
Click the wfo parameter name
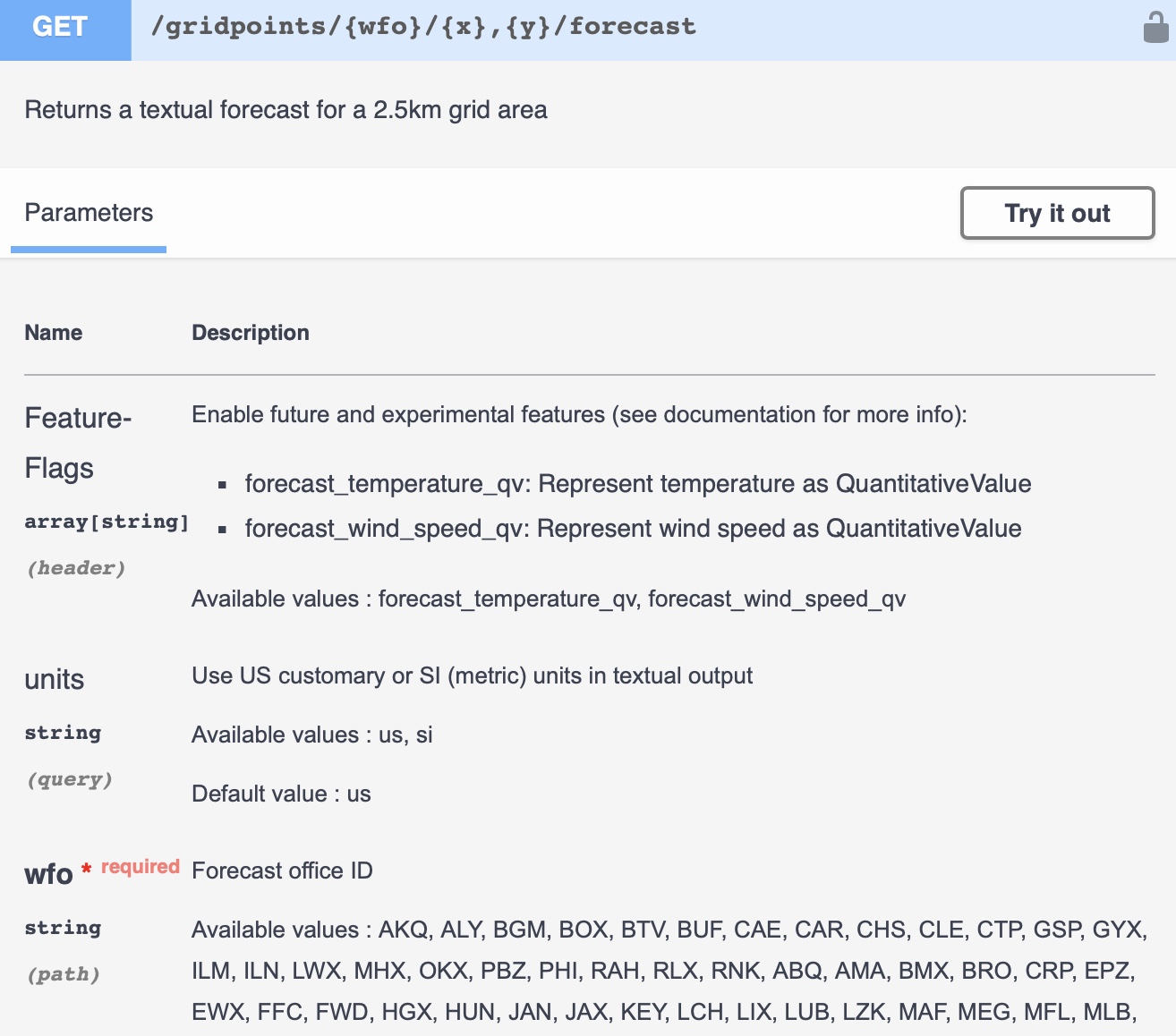click(x=48, y=874)
